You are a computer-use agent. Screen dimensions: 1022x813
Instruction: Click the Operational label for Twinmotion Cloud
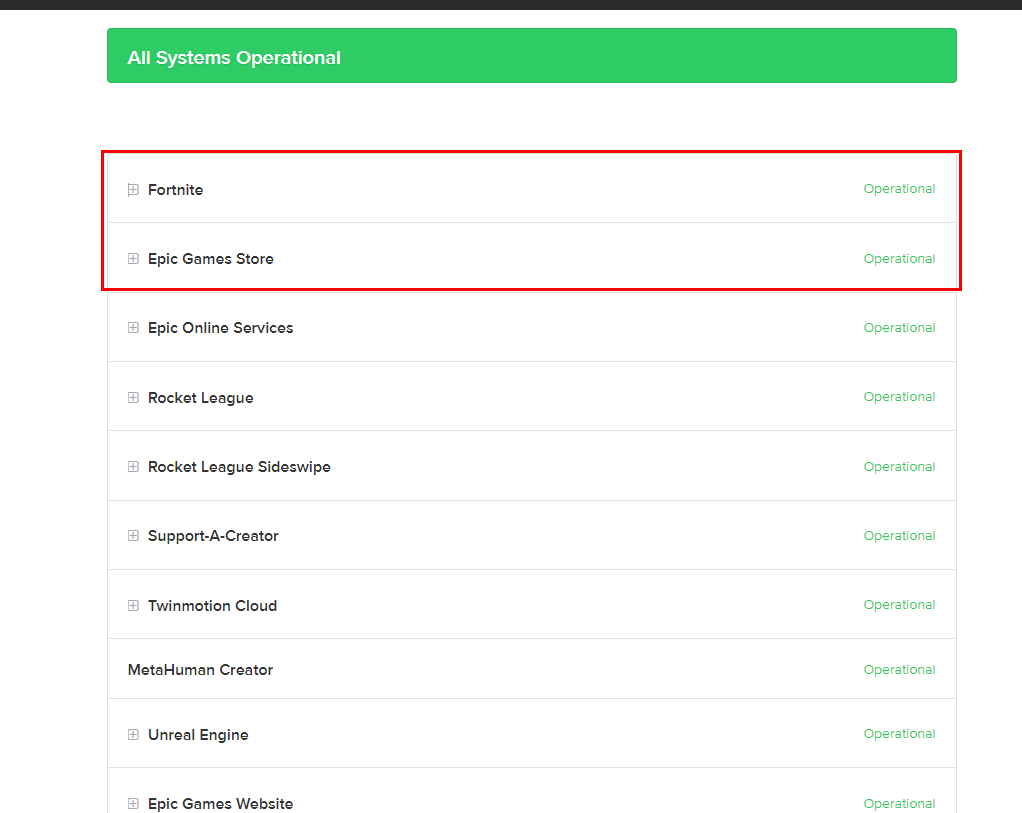[899, 604]
